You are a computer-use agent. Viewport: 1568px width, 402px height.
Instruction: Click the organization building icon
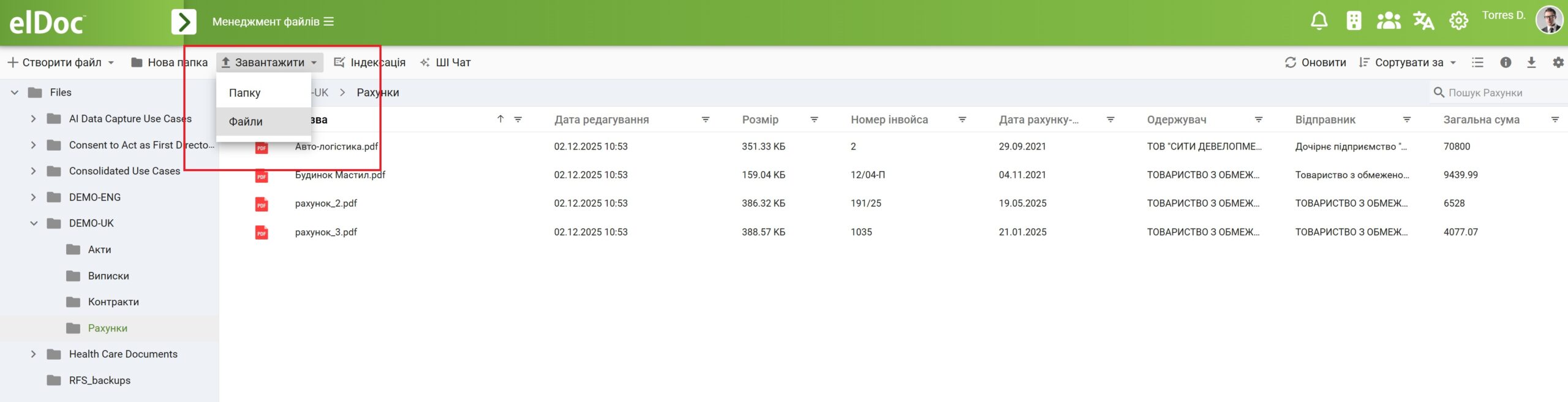(x=1354, y=21)
